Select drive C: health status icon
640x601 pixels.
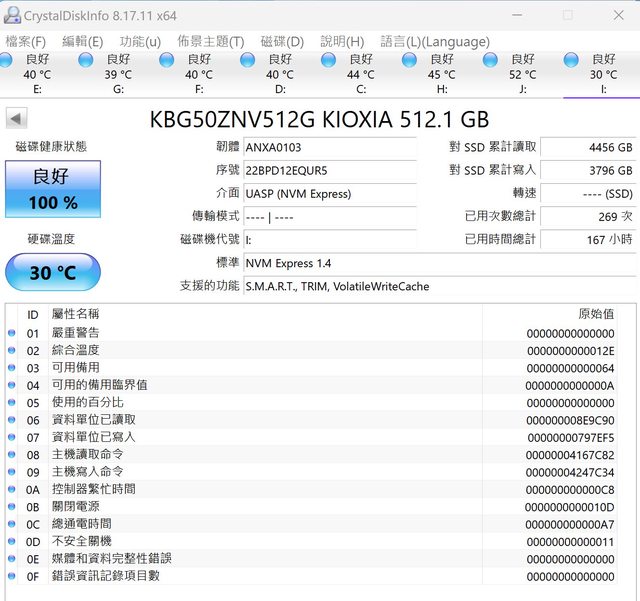pyautogui.click(x=328, y=60)
